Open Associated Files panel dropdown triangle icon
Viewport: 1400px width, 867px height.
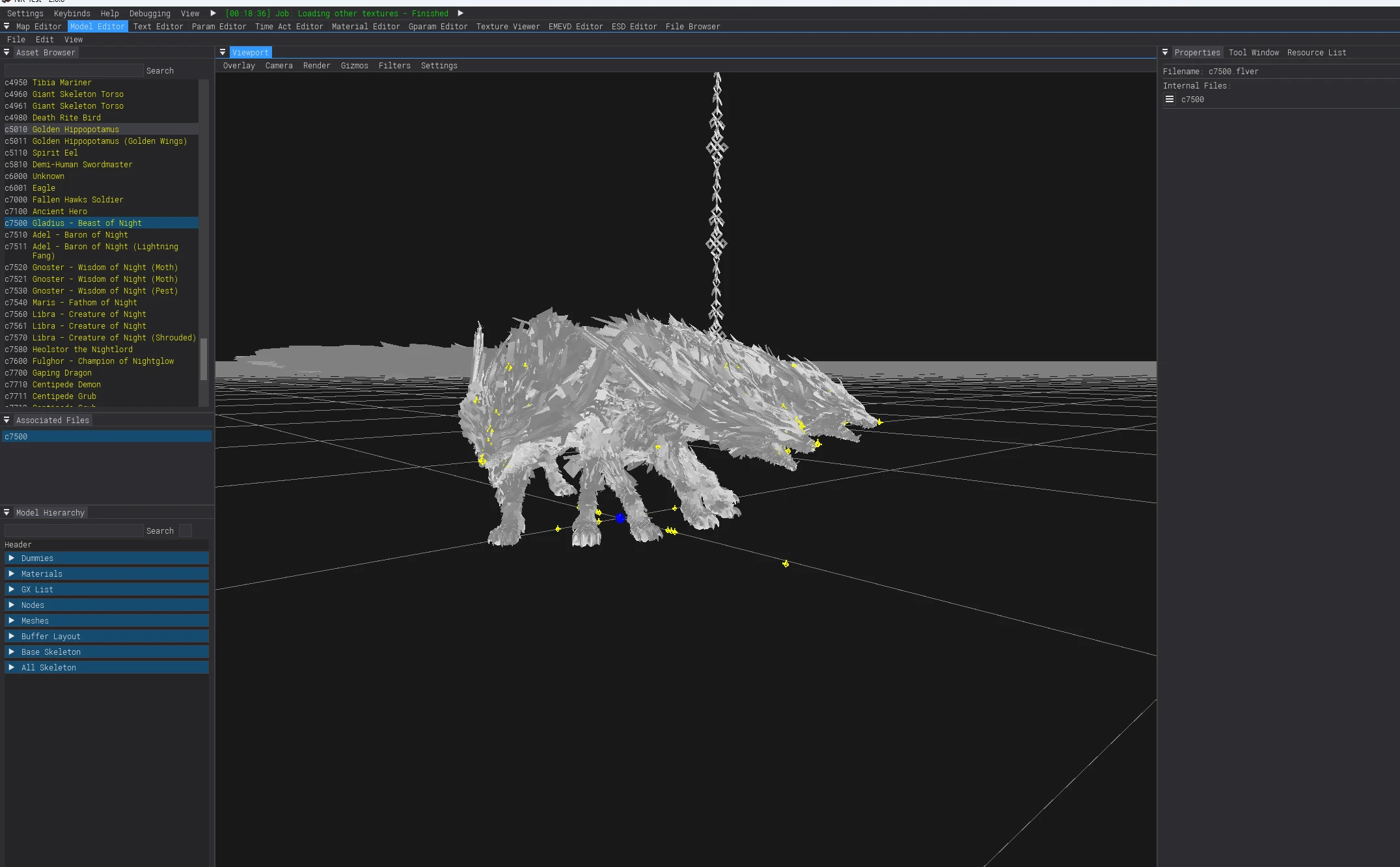[7, 420]
